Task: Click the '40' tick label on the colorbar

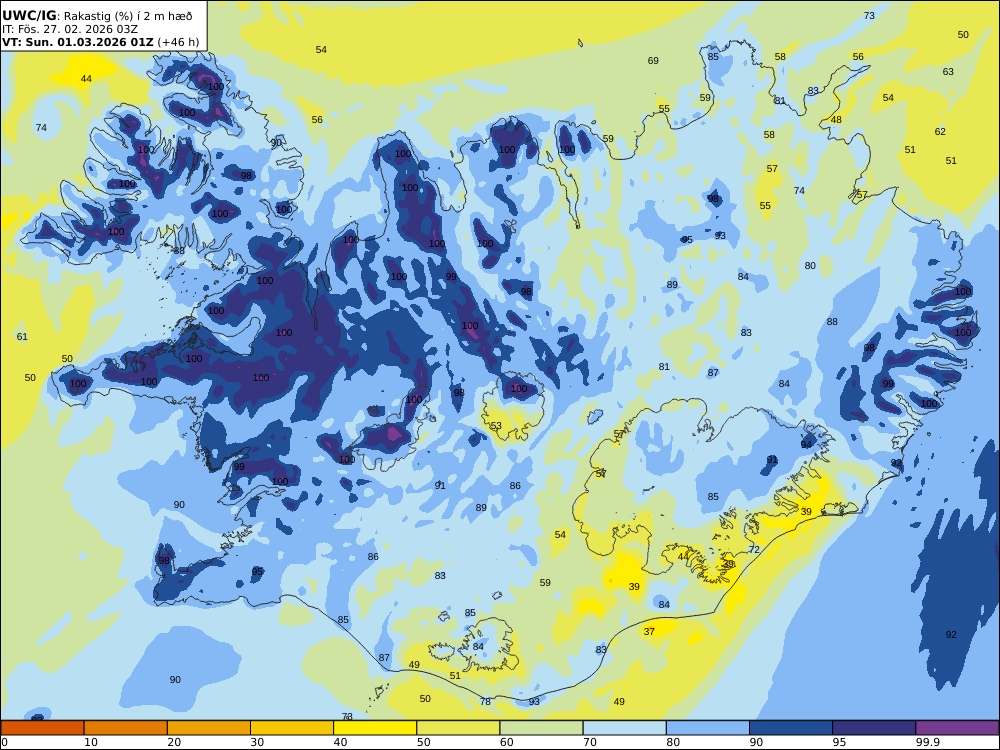Action: [341, 742]
